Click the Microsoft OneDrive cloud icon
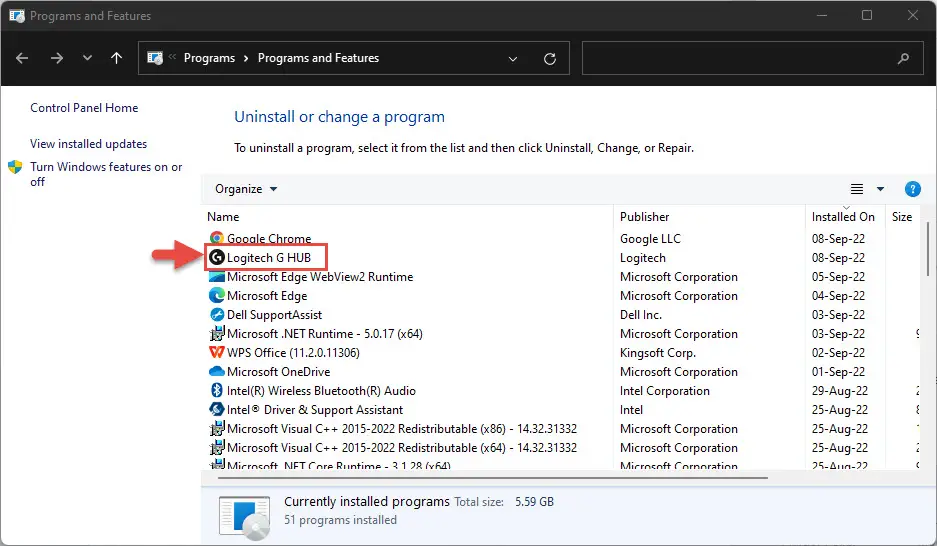Image resolution: width=937 pixels, height=546 pixels. (217, 372)
